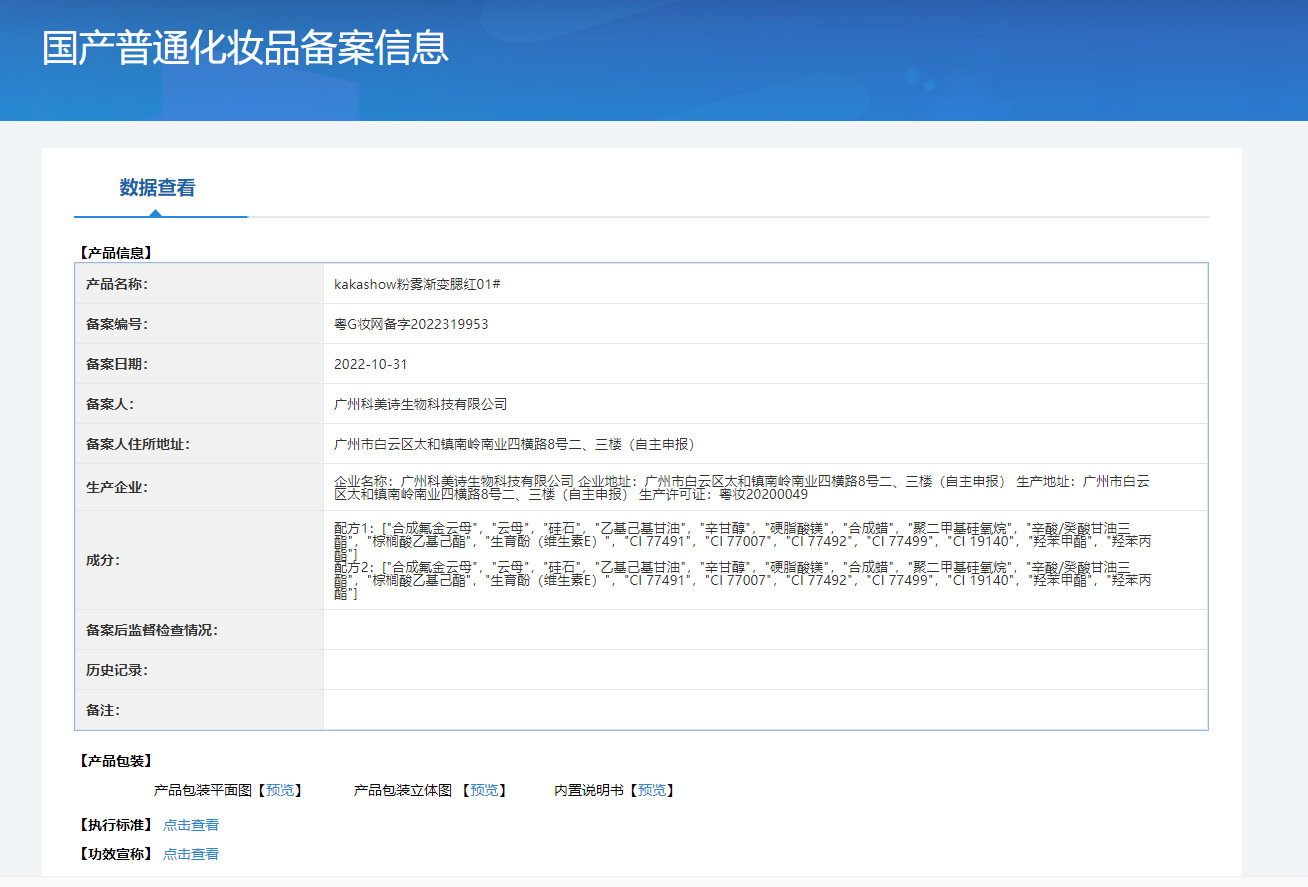Select the 配方2 ingredient list
This screenshot has height=887, width=1308.
(742, 581)
